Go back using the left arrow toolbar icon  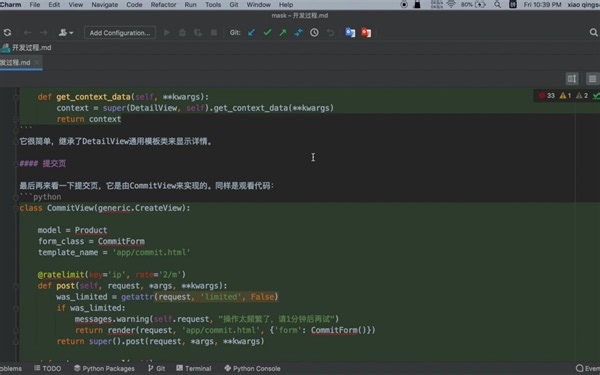[x=28, y=33]
